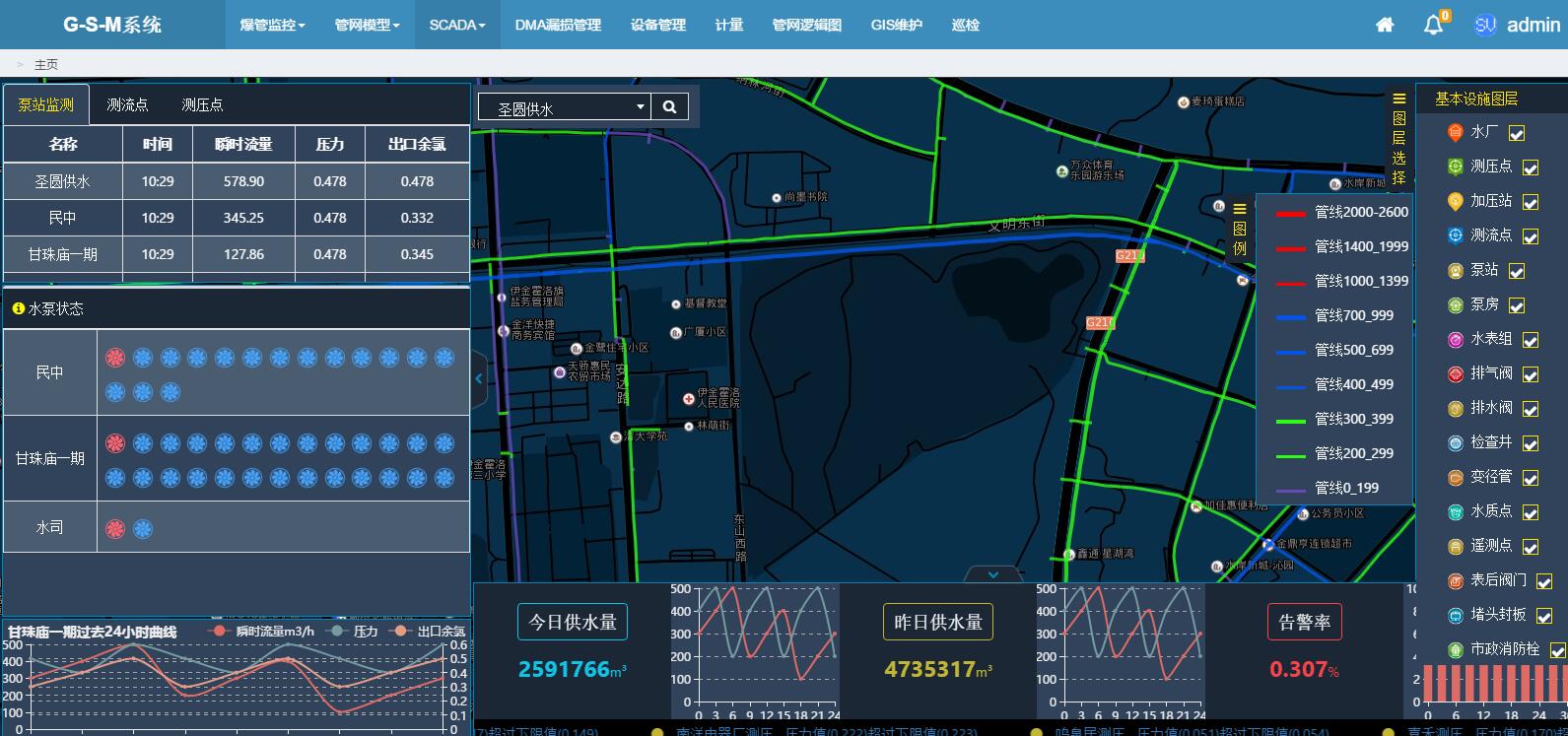
Task: Open the notification bell alerts
Action: [1434, 26]
